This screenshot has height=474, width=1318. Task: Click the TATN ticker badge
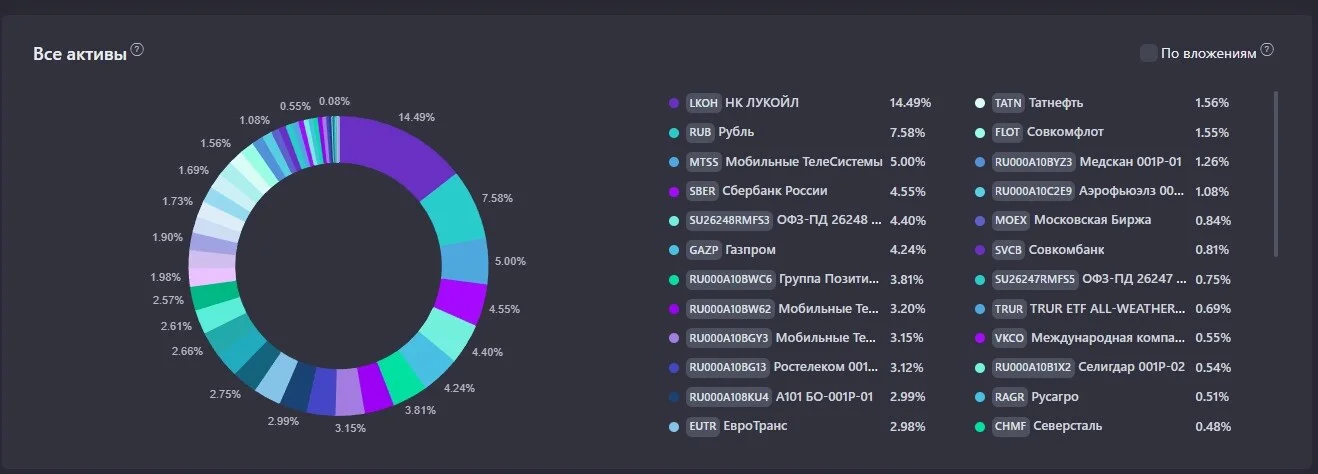(1009, 103)
